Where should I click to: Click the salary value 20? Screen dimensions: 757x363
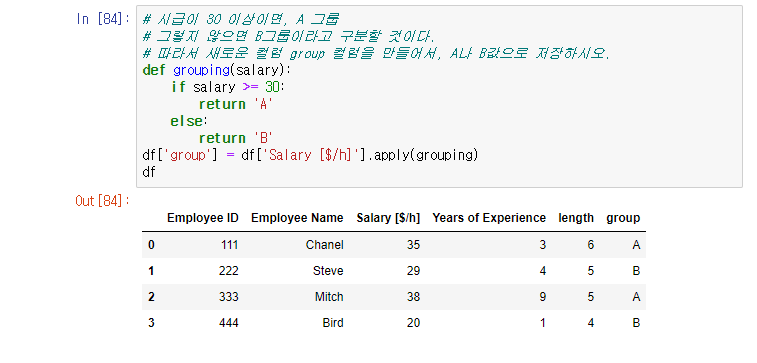pos(413,322)
